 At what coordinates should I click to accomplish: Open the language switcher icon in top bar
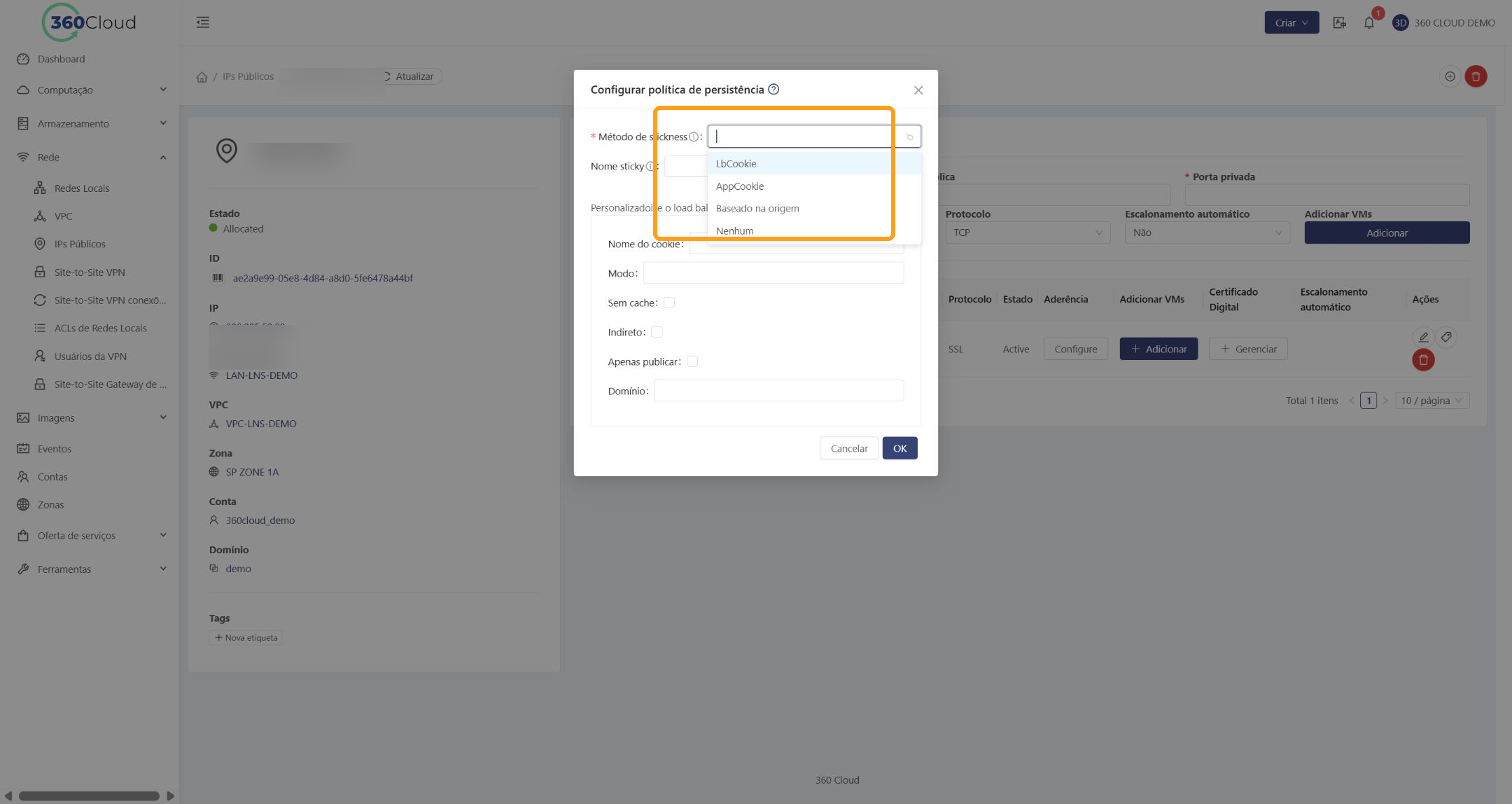pos(1340,23)
